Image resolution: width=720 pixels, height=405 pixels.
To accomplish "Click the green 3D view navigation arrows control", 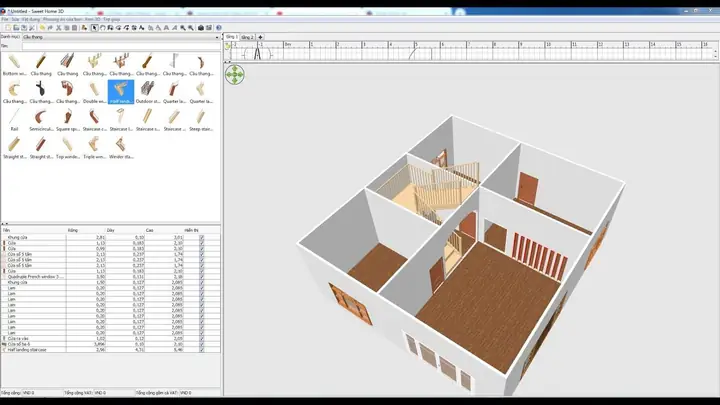I will point(235,74).
